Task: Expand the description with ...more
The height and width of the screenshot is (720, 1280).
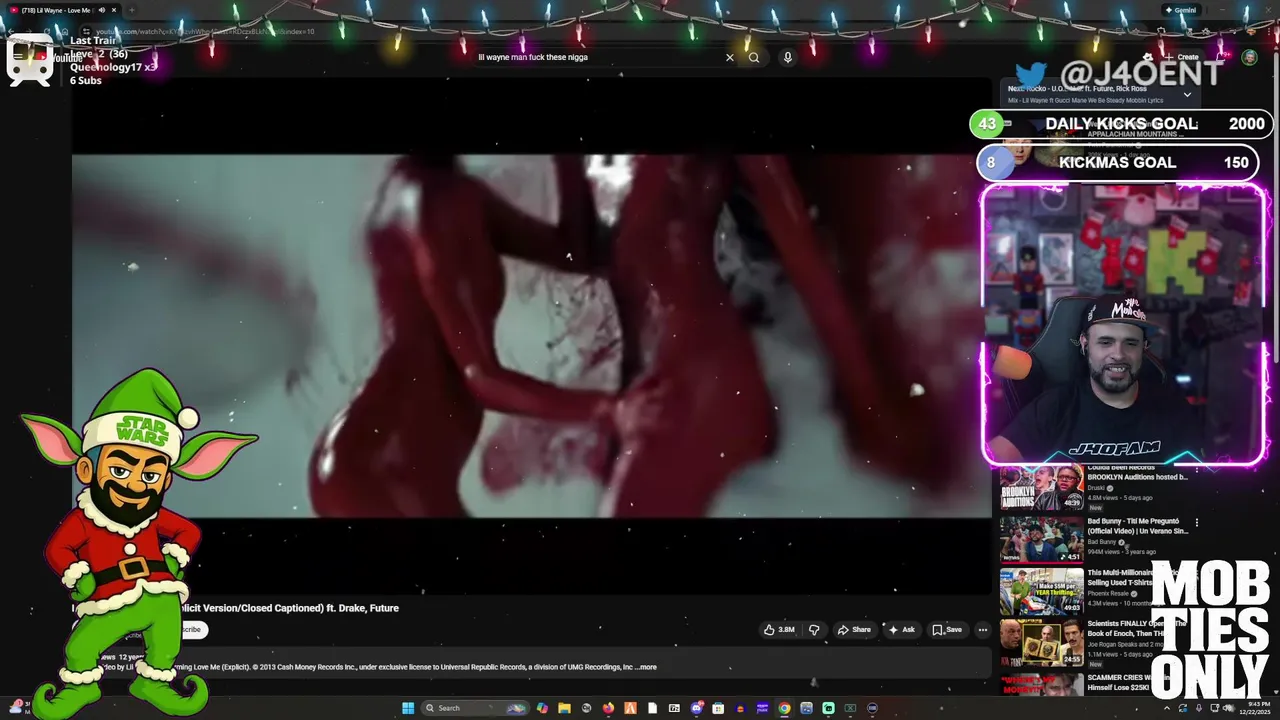Action: tap(647, 667)
